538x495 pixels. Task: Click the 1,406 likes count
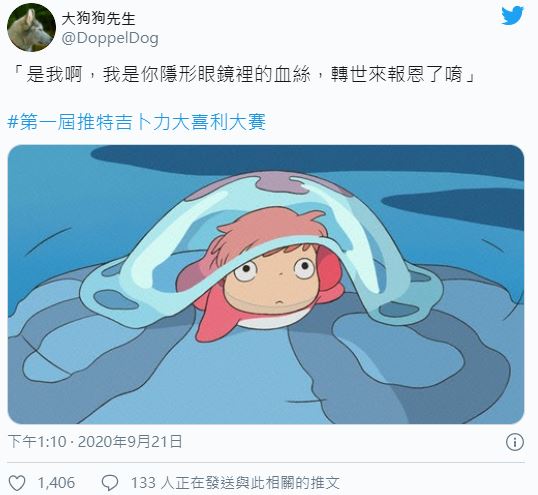pos(56,483)
